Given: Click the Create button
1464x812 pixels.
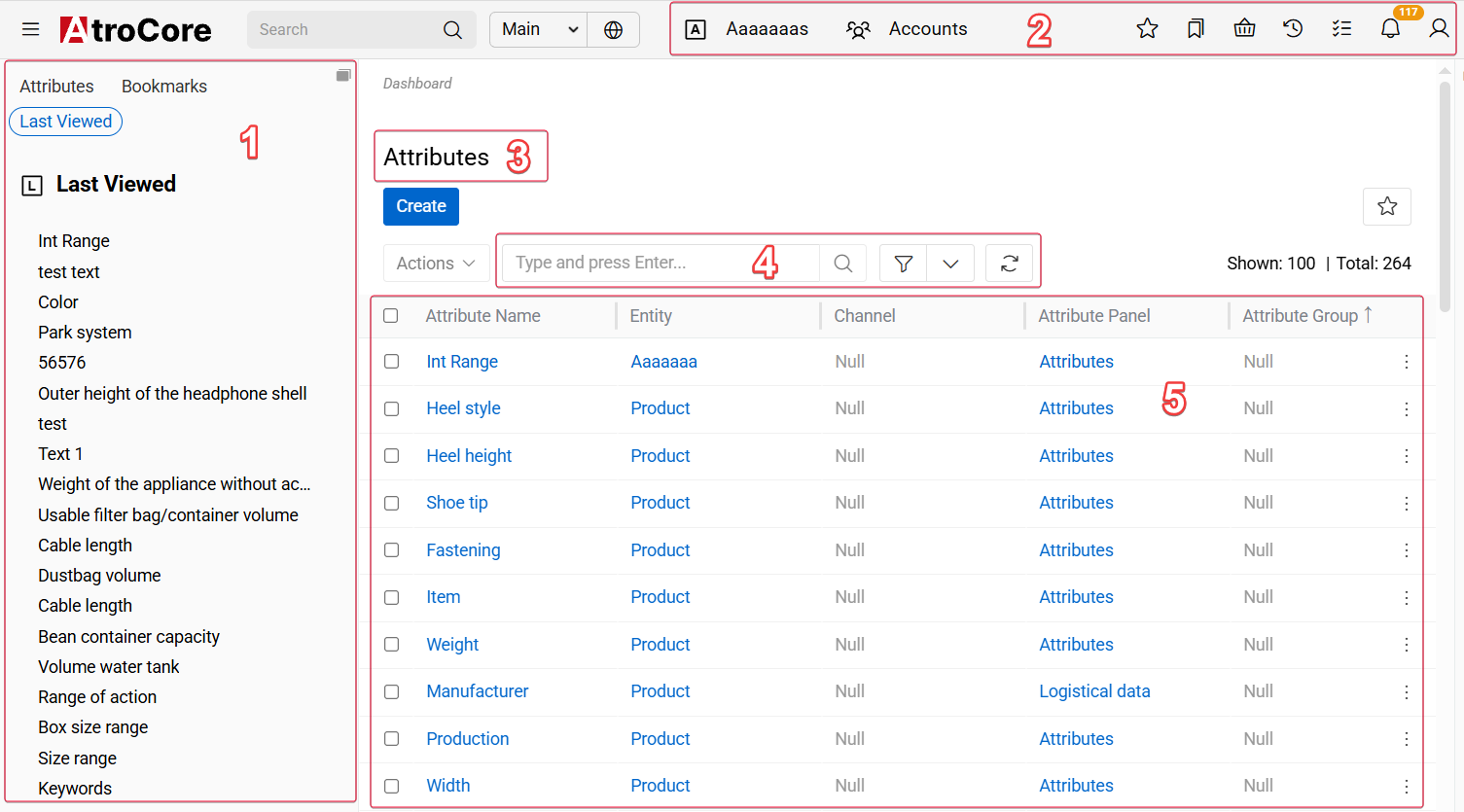Looking at the screenshot, I should [420, 206].
